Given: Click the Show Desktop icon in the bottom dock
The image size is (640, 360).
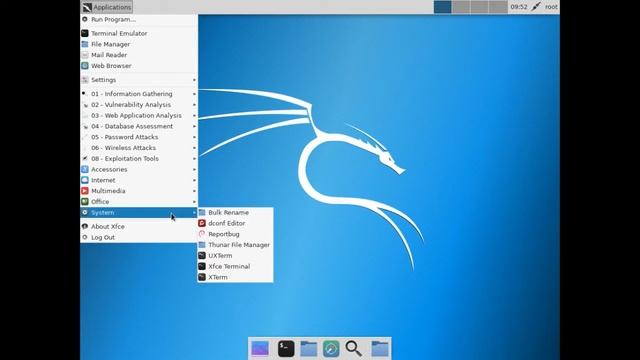Looking at the screenshot, I should pos(260,349).
